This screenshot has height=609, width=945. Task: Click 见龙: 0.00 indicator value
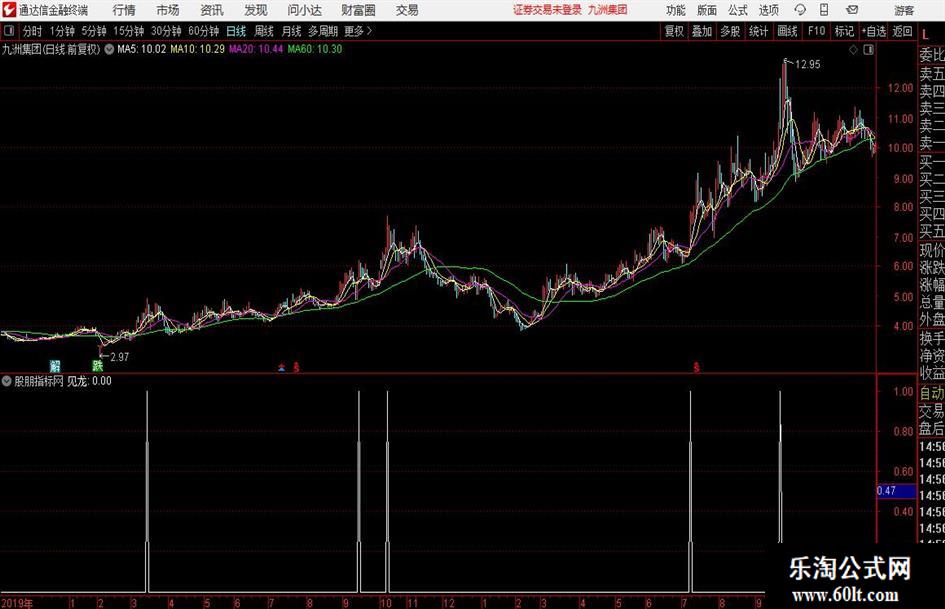tap(89, 381)
